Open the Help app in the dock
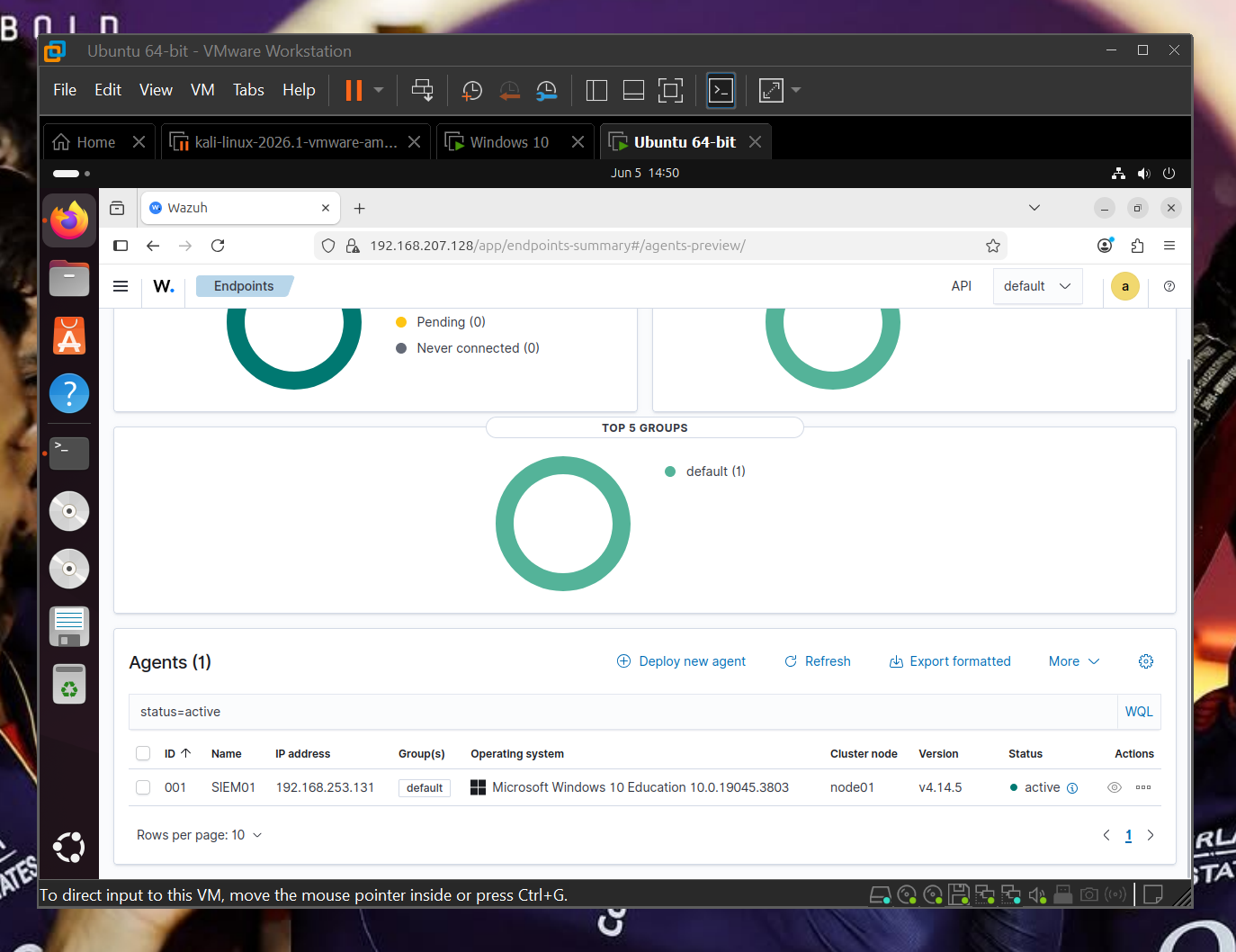The height and width of the screenshot is (952, 1236). coord(69,393)
